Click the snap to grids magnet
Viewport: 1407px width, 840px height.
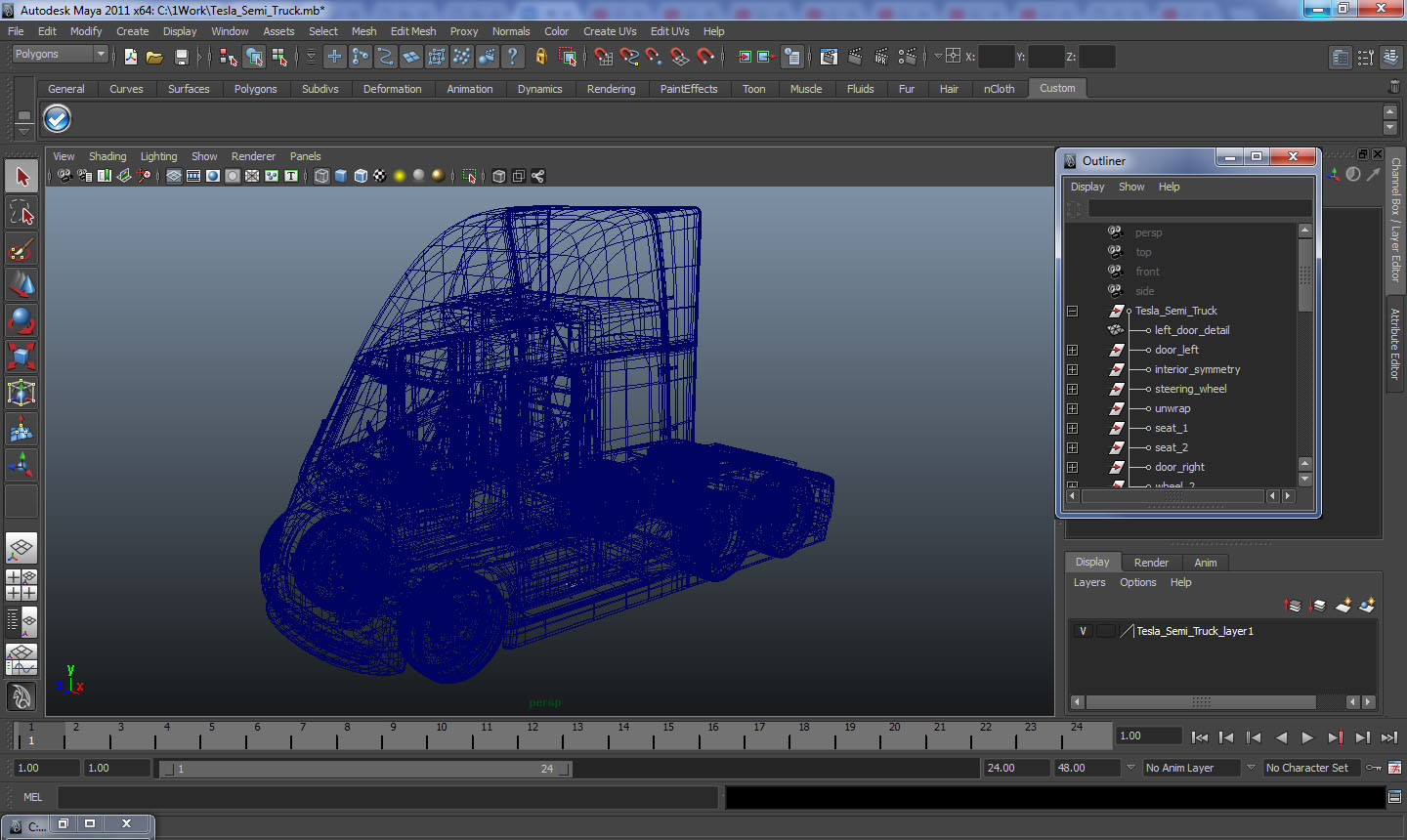click(x=603, y=57)
